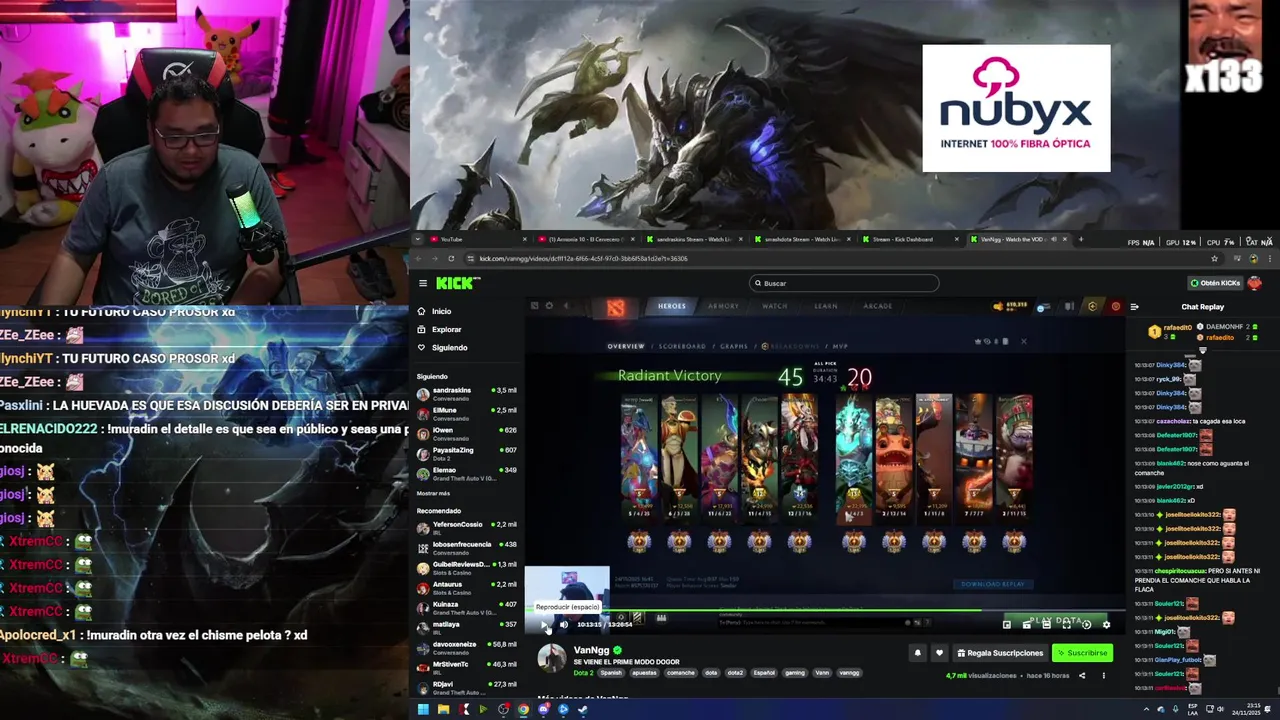Open Antaurus recommended channel
Image resolution: width=1280 pixels, height=720 pixels.
coord(466,587)
